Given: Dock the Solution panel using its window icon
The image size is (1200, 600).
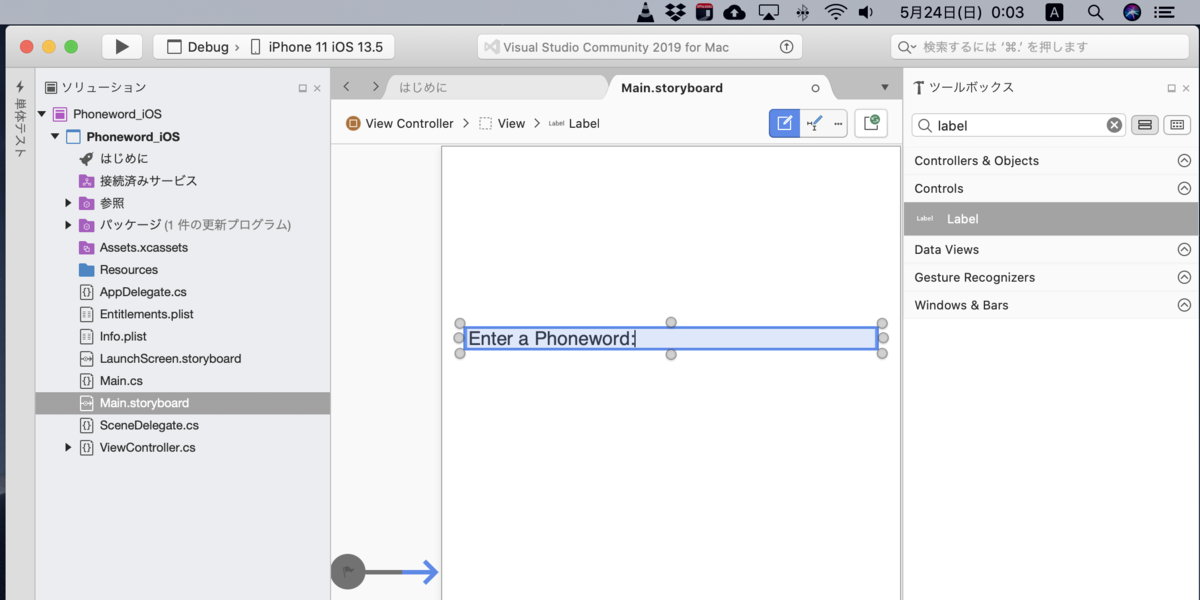Looking at the screenshot, I should coord(303,88).
